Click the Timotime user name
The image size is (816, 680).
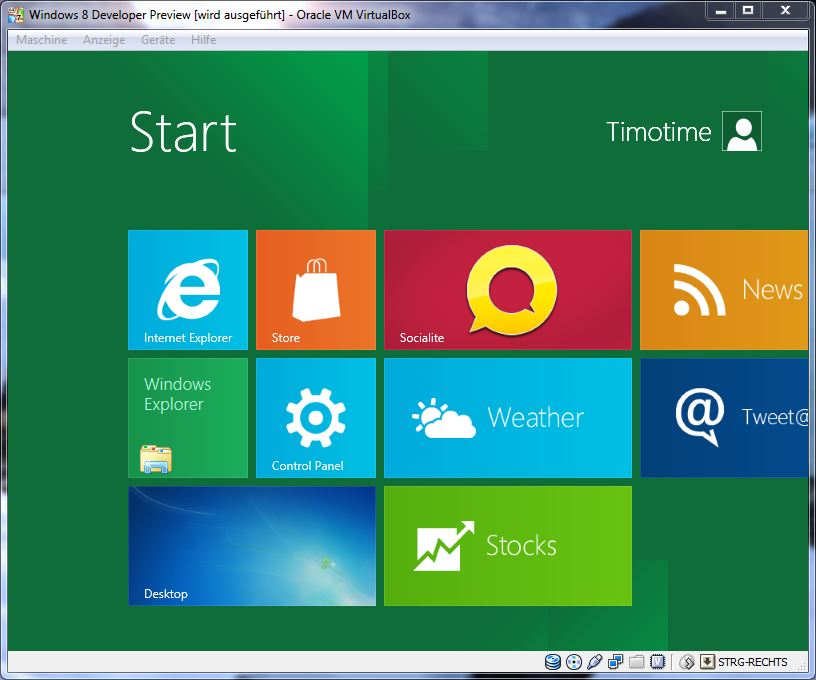[x=659, y=132]
